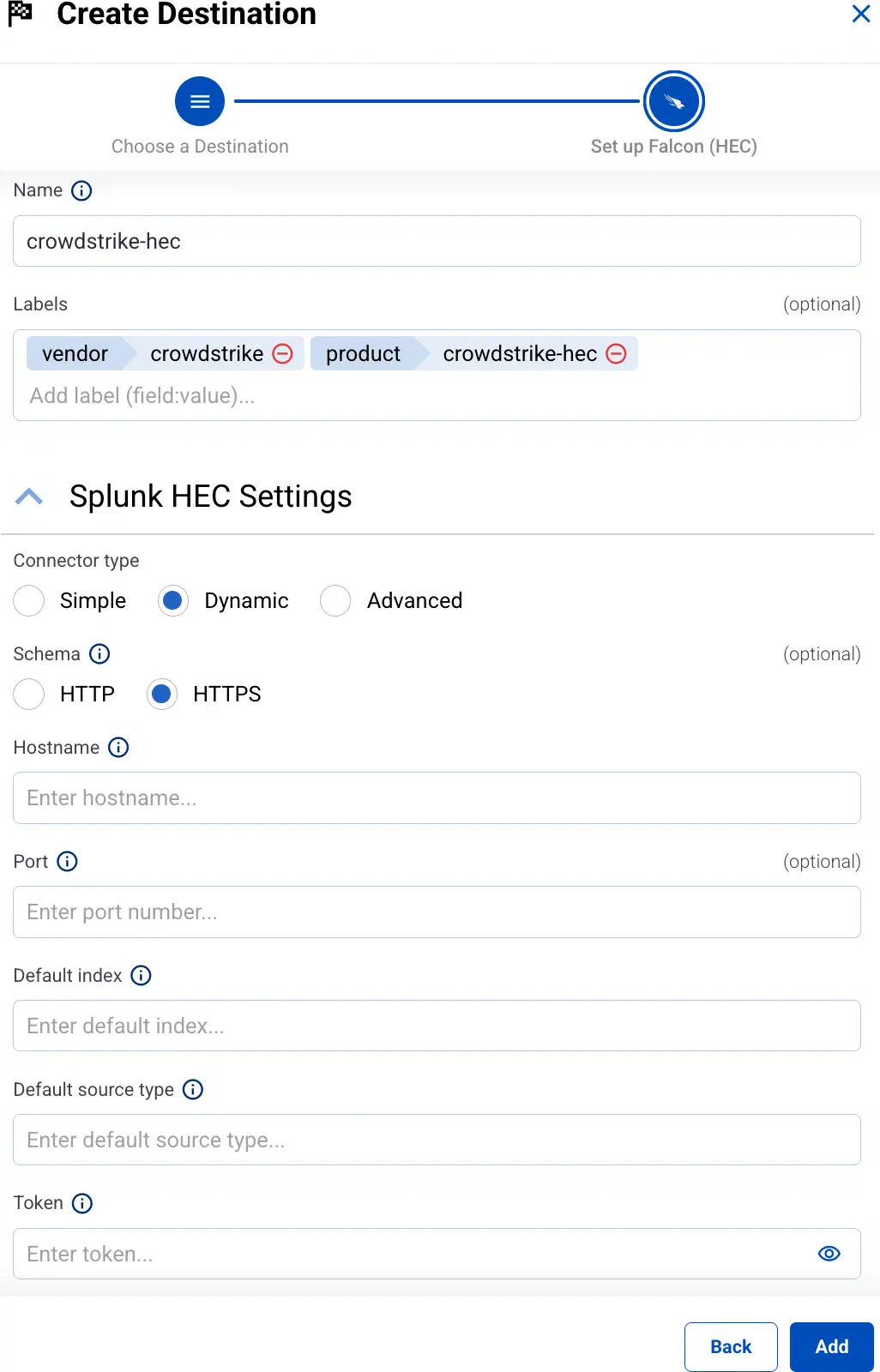
Task: Click the Set up Falcon (HEC) step icon
Action: tap(674, 101)
